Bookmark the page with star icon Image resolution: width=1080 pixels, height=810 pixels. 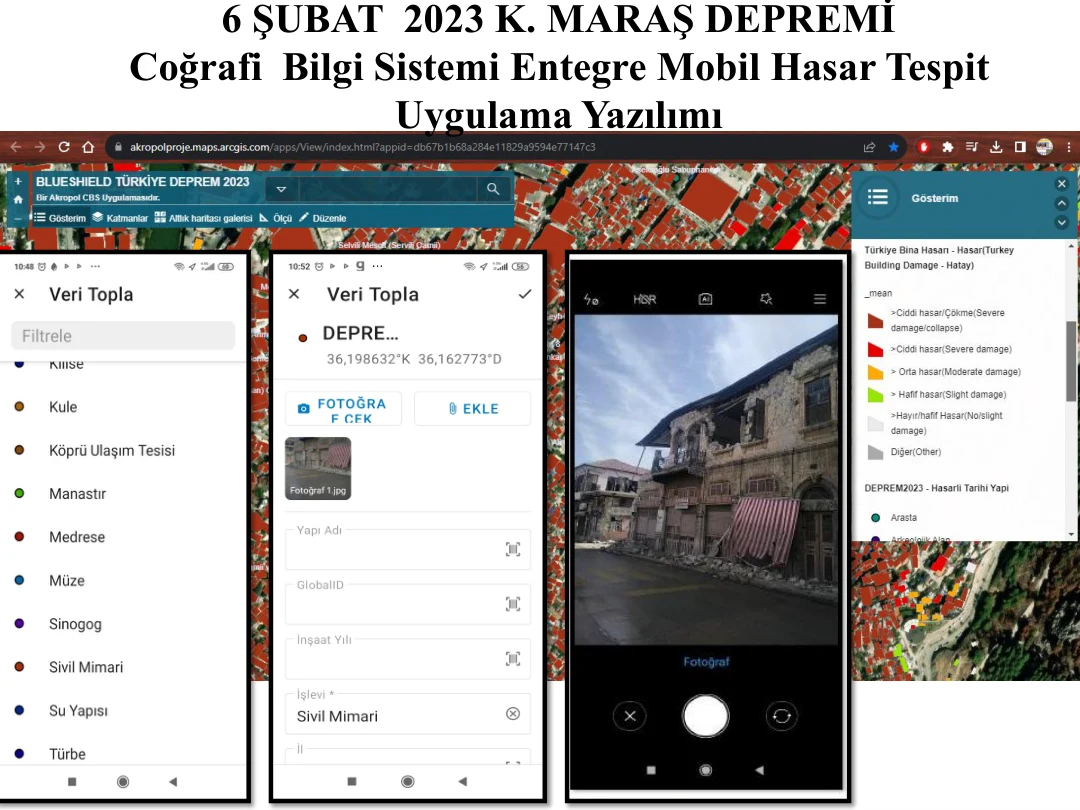pyautogui.click(x=893, y=147)
